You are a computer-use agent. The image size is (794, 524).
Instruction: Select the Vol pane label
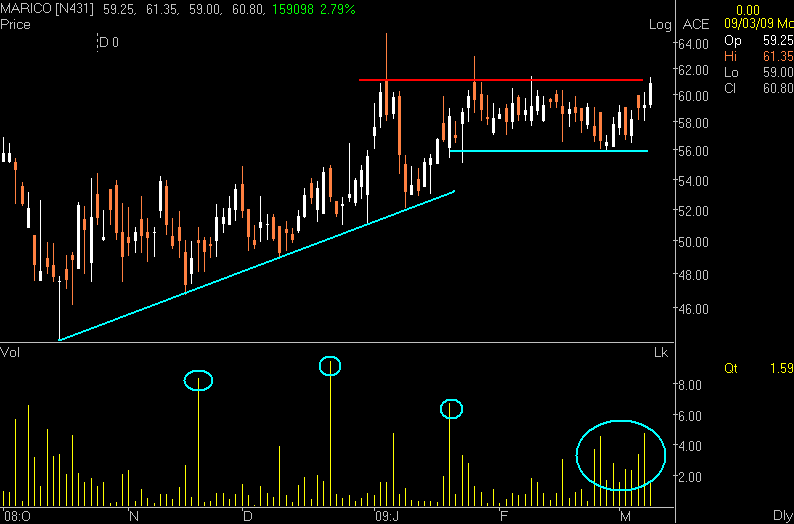[10, 352]
